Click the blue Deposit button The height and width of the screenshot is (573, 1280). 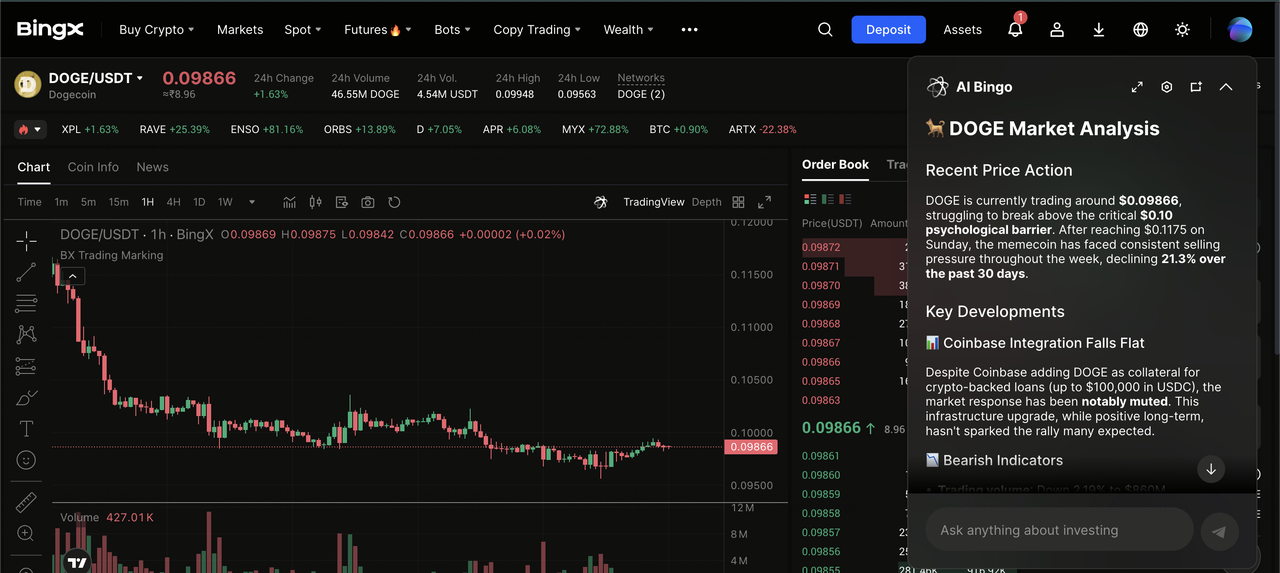(888, 30)
